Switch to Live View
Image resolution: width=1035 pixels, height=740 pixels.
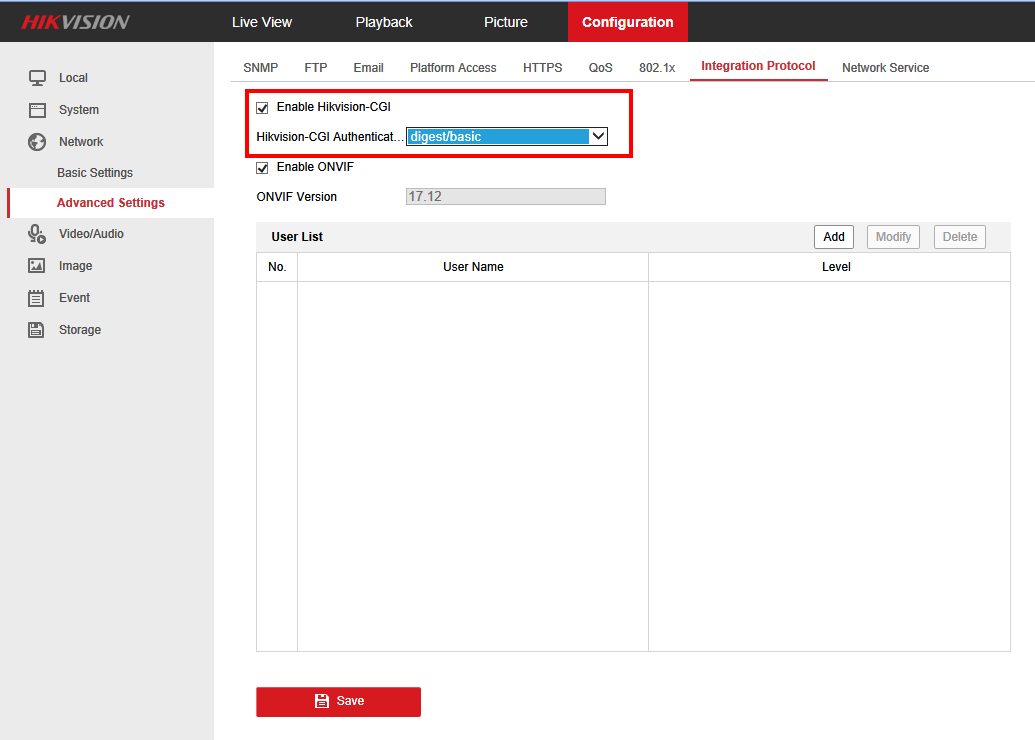(x=262, y=21)
